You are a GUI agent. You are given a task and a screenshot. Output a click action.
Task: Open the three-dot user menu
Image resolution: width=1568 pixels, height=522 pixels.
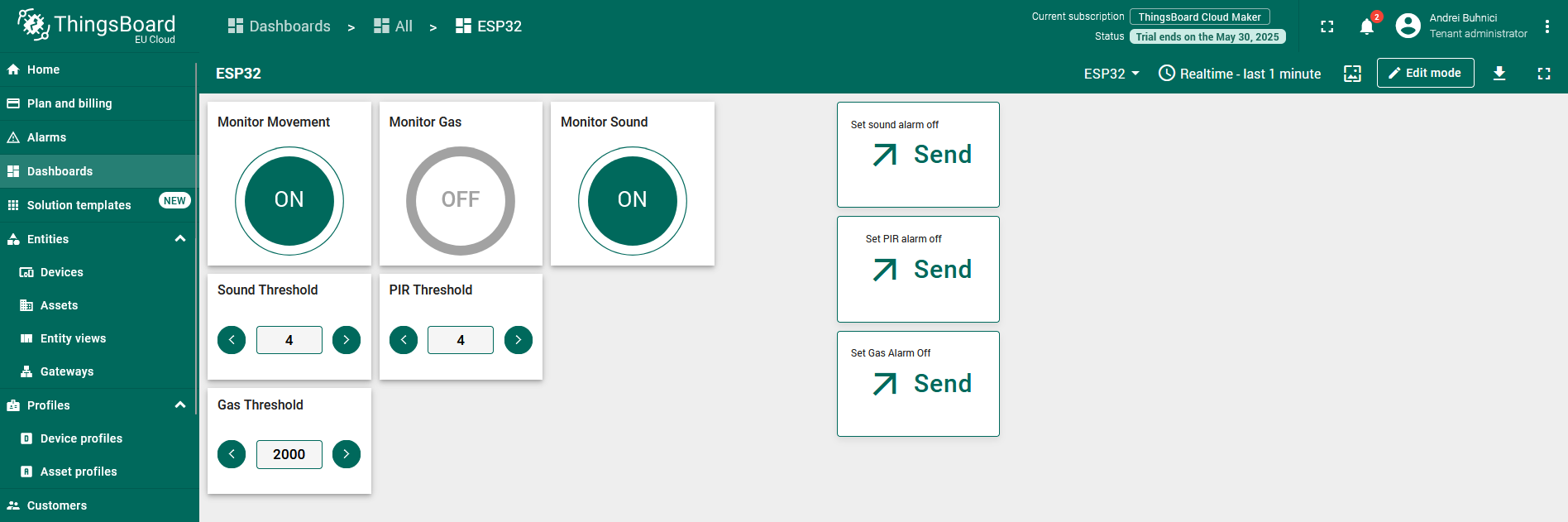tap(1547, 26)
